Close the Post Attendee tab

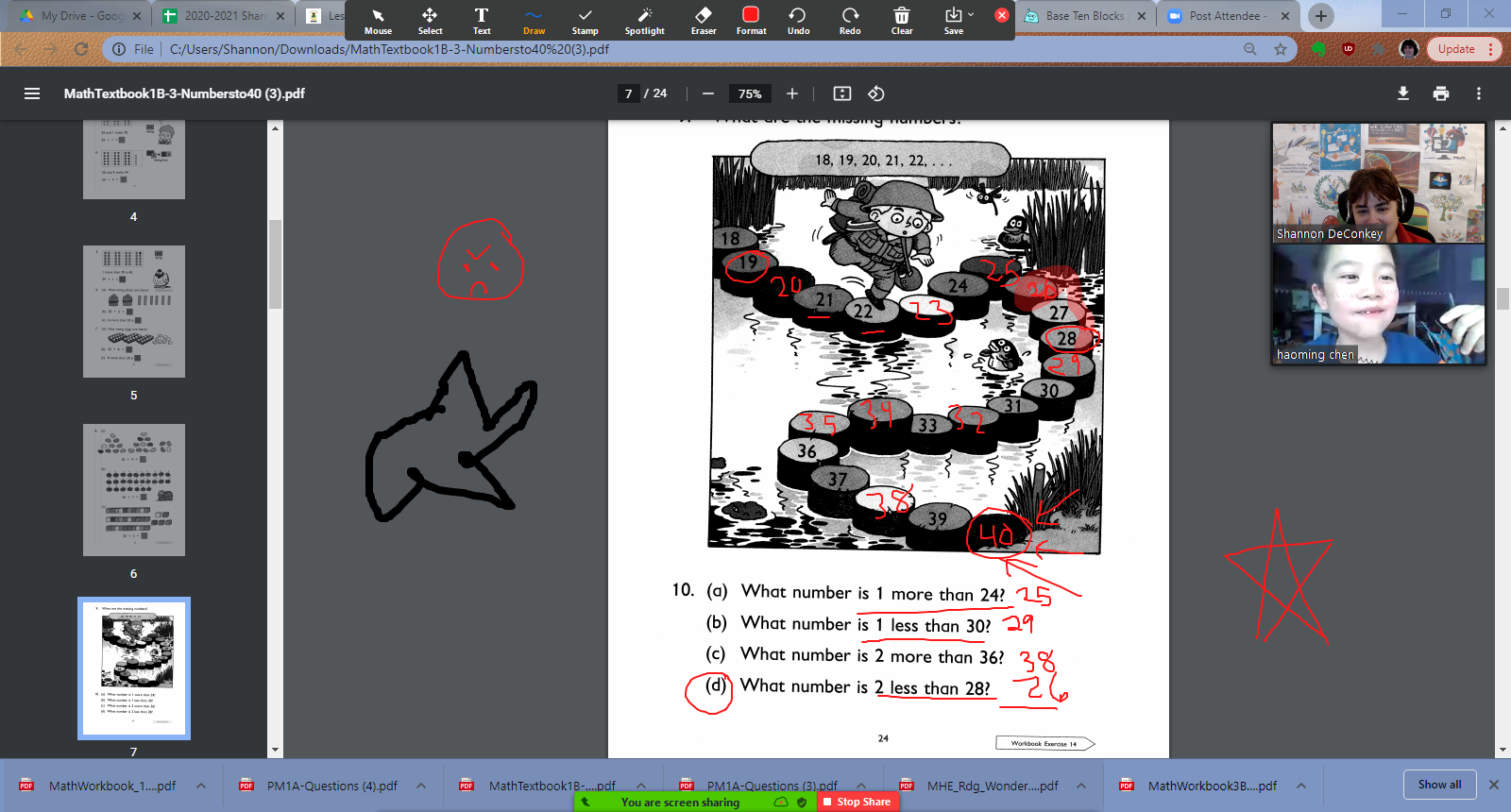[x=1285, y=16]
